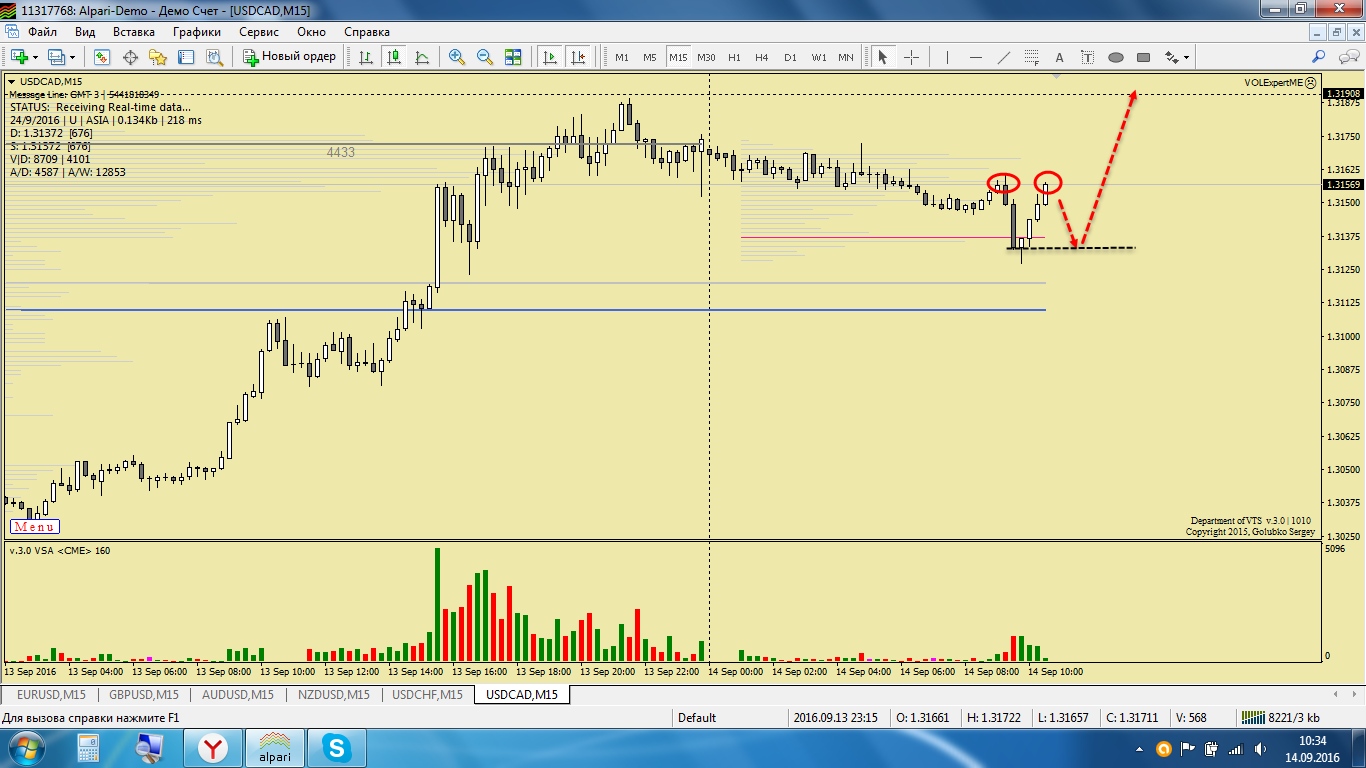Toggle chart auto scroll
This screenshot has height=768, width=1366.
(549, 57)
